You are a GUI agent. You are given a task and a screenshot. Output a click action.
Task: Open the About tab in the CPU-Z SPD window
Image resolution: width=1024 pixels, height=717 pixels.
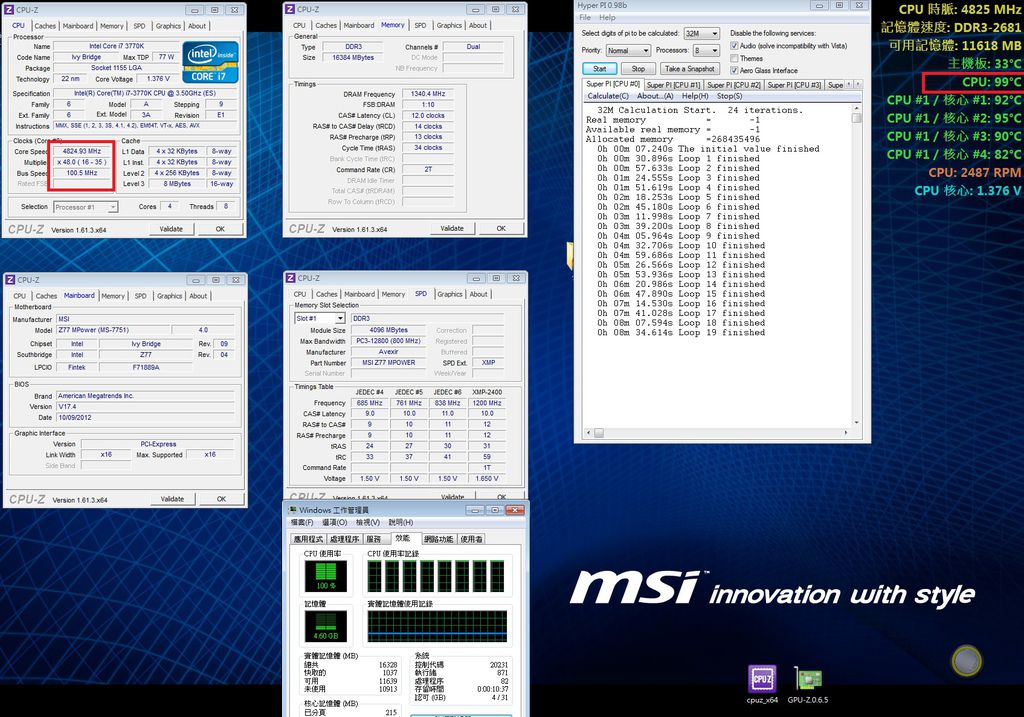click(x=479, y=295)
